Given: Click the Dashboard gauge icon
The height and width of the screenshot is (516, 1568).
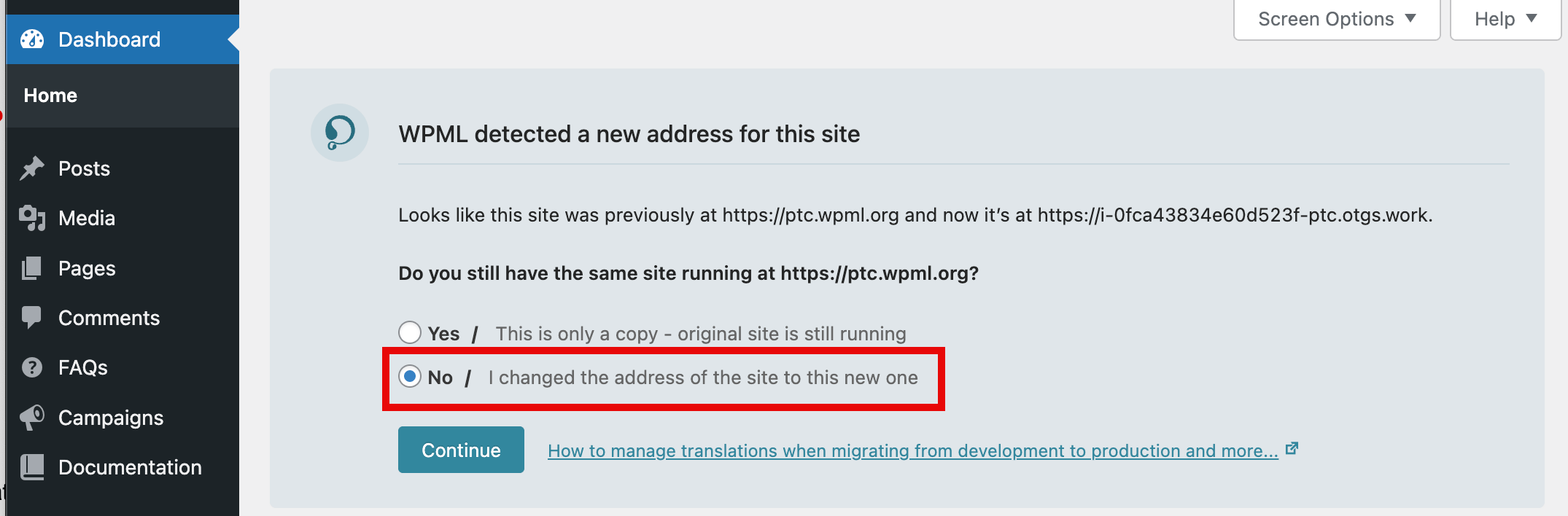Looking at the screenshot, I should pyautogui.click(x=32, y=39).
